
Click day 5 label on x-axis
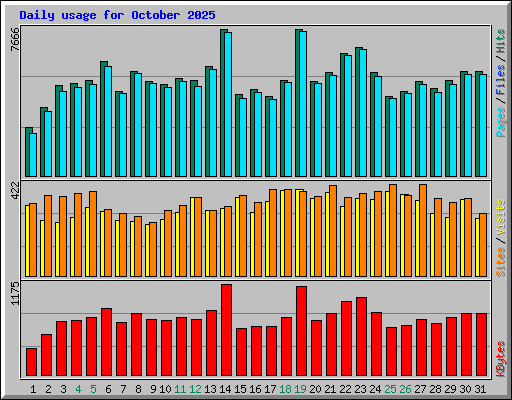93,389
